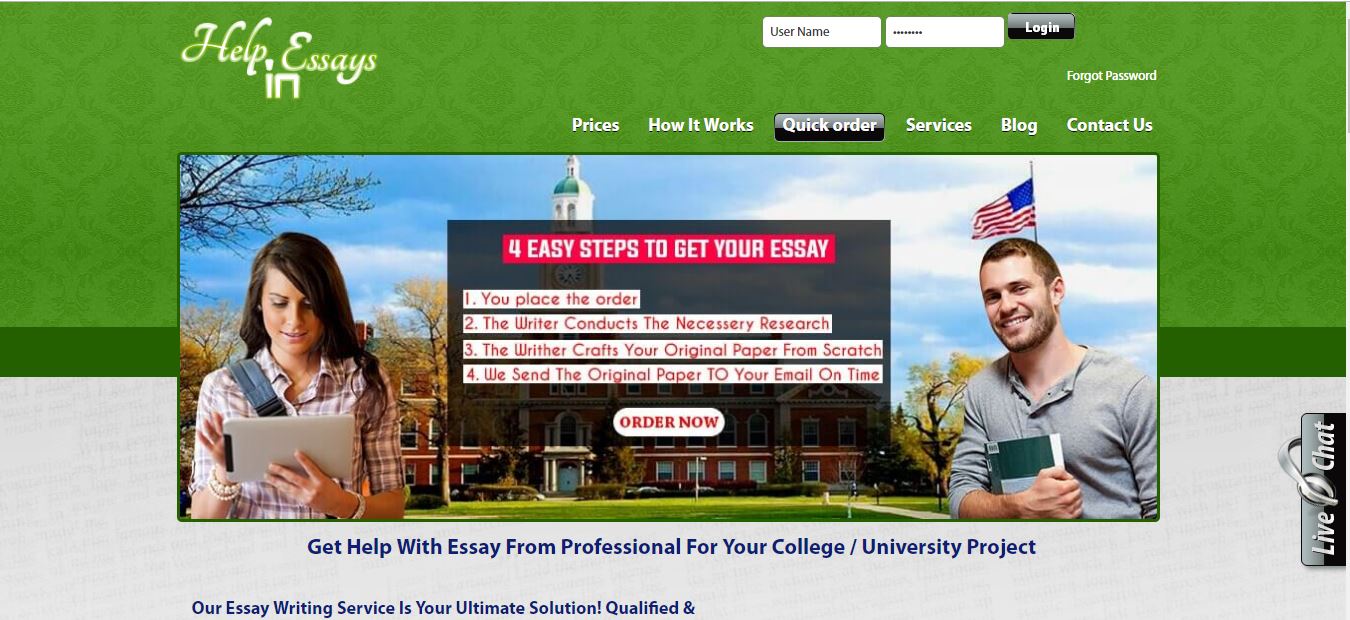Click the American flag in banner
The height and width of the screenshot is (620, 1350).
click(x=1003, y=207)
